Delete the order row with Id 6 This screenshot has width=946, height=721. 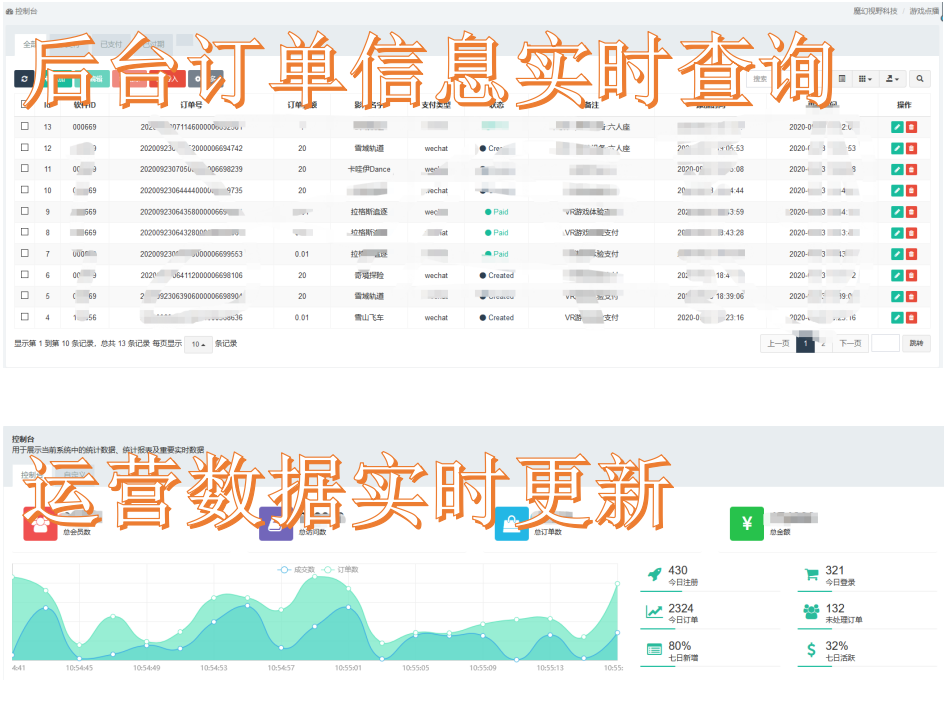click(911, 275)
